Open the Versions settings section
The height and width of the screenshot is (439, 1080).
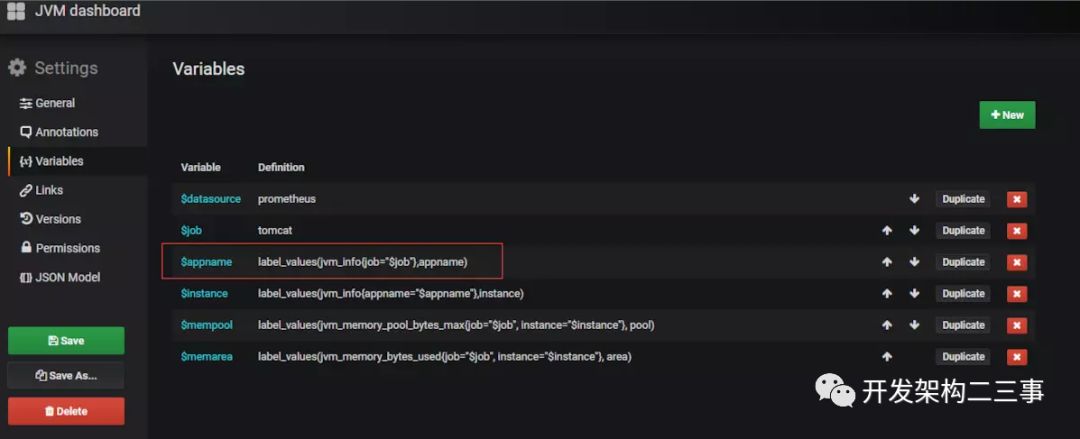click(50, 218)
